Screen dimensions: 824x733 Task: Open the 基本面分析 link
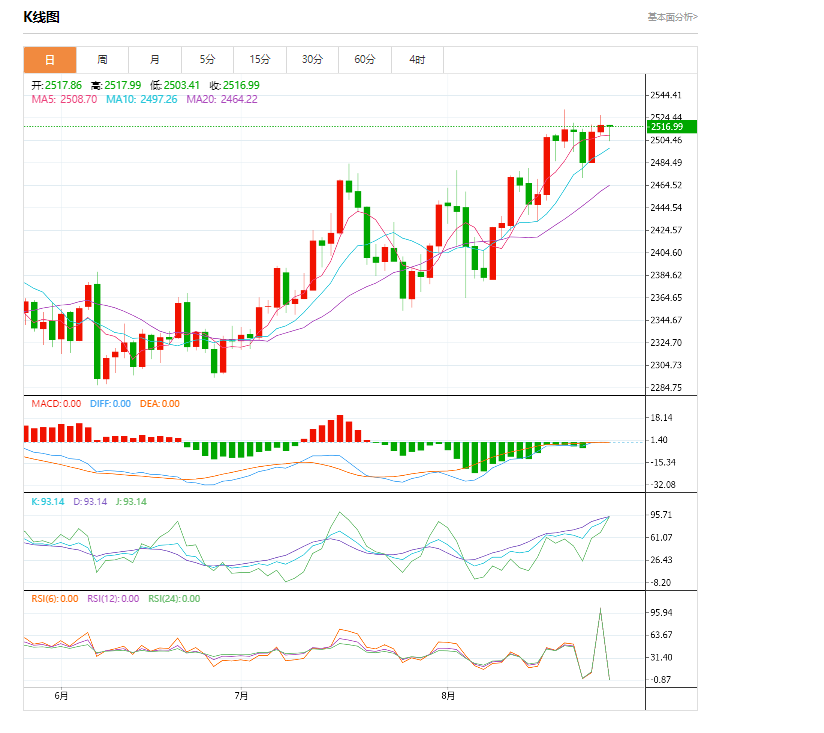[x=672, y=17]
